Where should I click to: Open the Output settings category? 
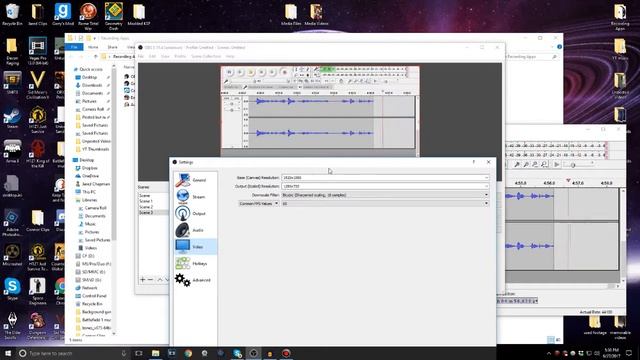click(x=196, y=213)
